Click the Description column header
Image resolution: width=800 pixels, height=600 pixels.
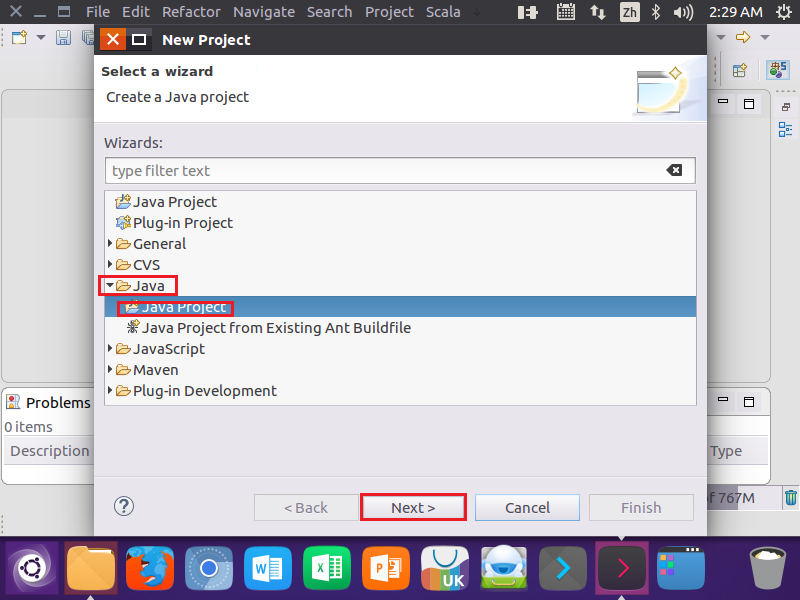[49, 451]
